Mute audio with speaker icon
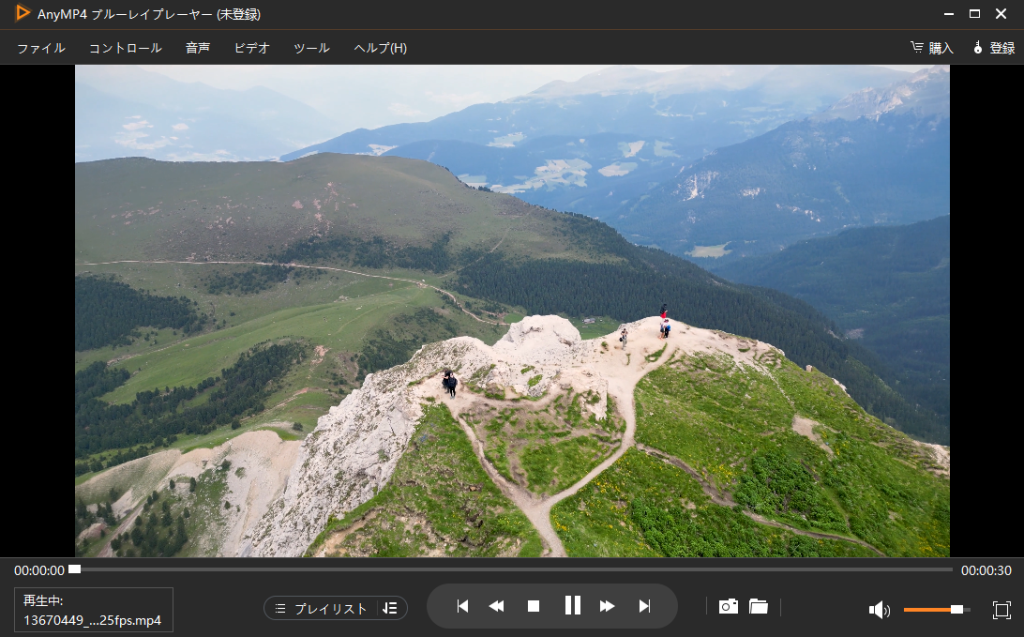This screenshot has width=1024, height=637. 879,610
